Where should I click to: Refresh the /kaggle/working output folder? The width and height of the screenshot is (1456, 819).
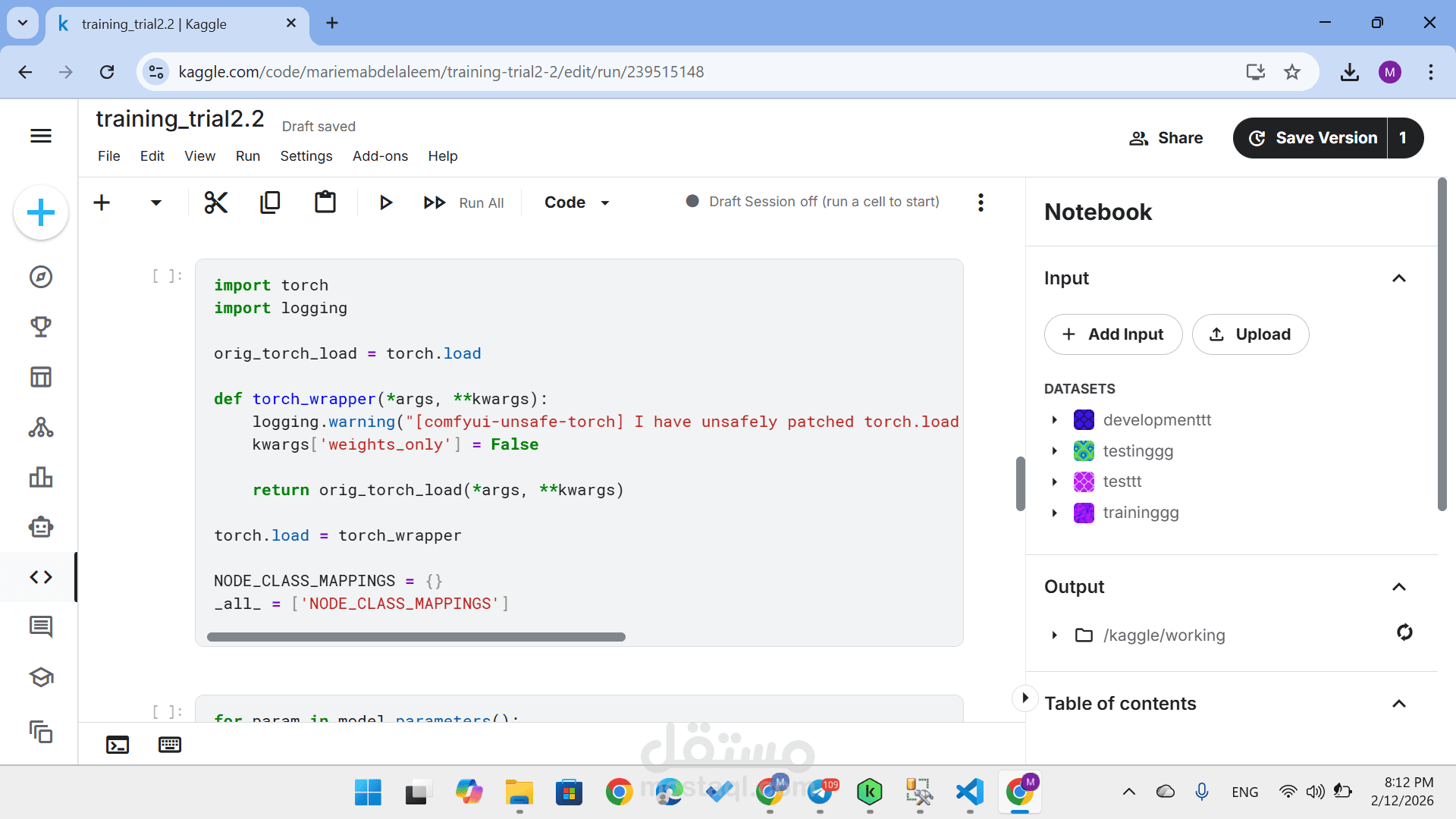[x=1404, y=632]
